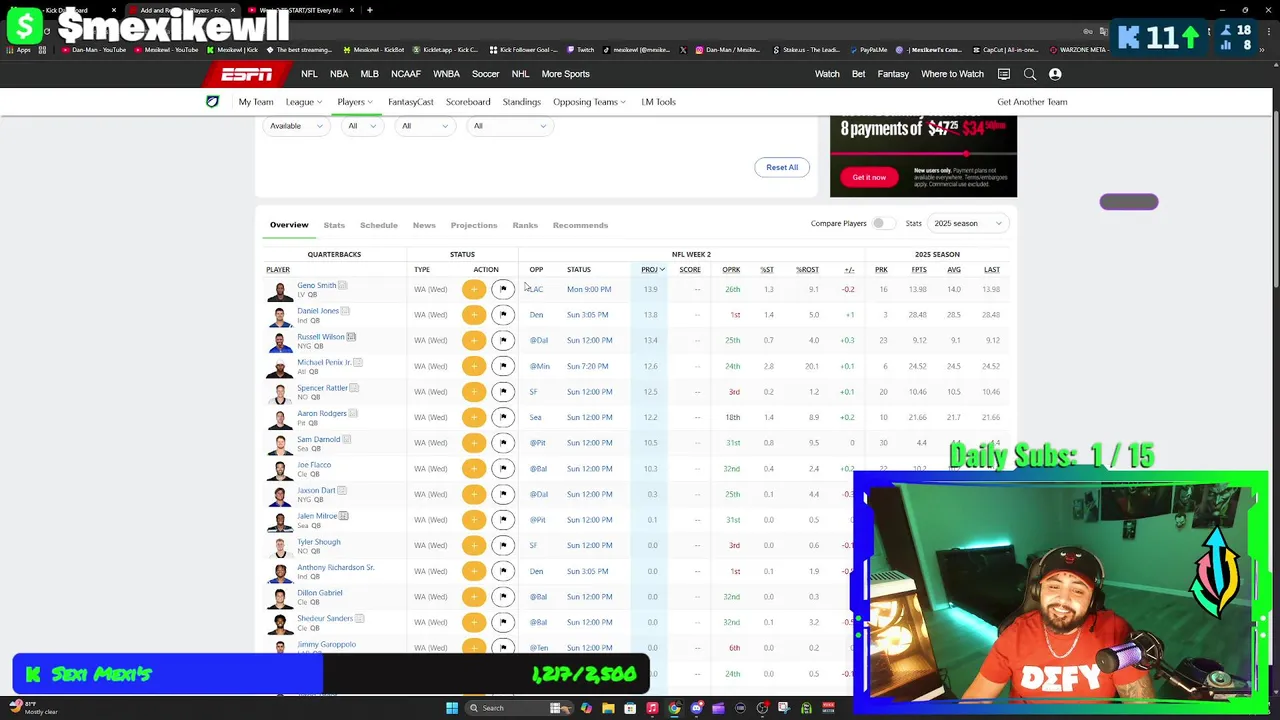
Task: Open Google Chrome from the taskbar
Action: coord(674,708)
